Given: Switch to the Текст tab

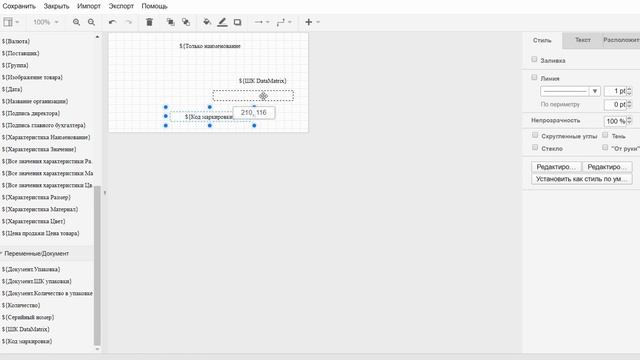Looking at the screenshot, I should [583, 40].
